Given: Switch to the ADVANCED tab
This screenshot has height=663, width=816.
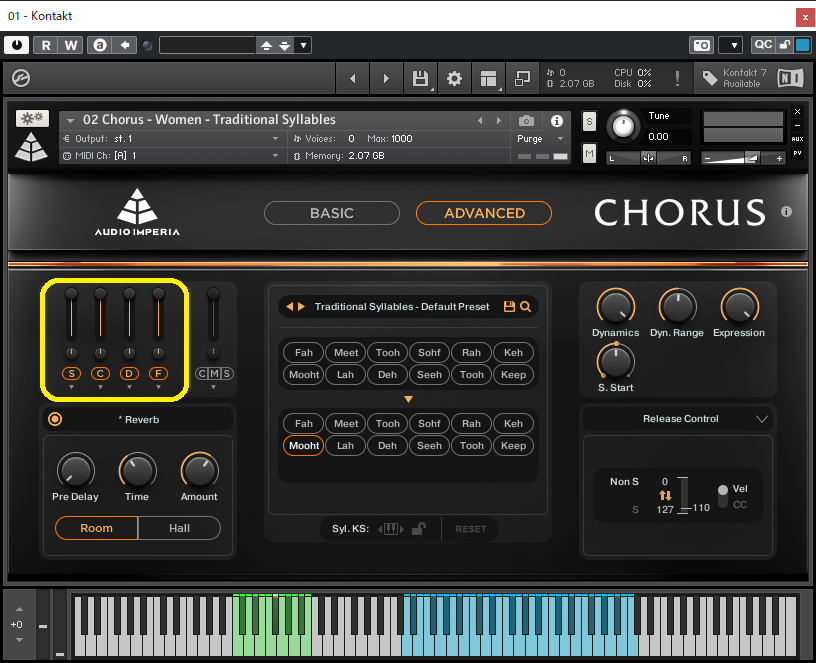Looking at the screenshot, I should coord(483,213).
